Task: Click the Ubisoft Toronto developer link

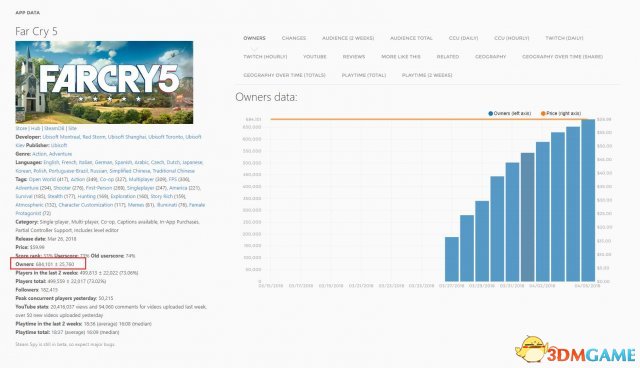Action: pyautogui.click(x=166, y=137)
